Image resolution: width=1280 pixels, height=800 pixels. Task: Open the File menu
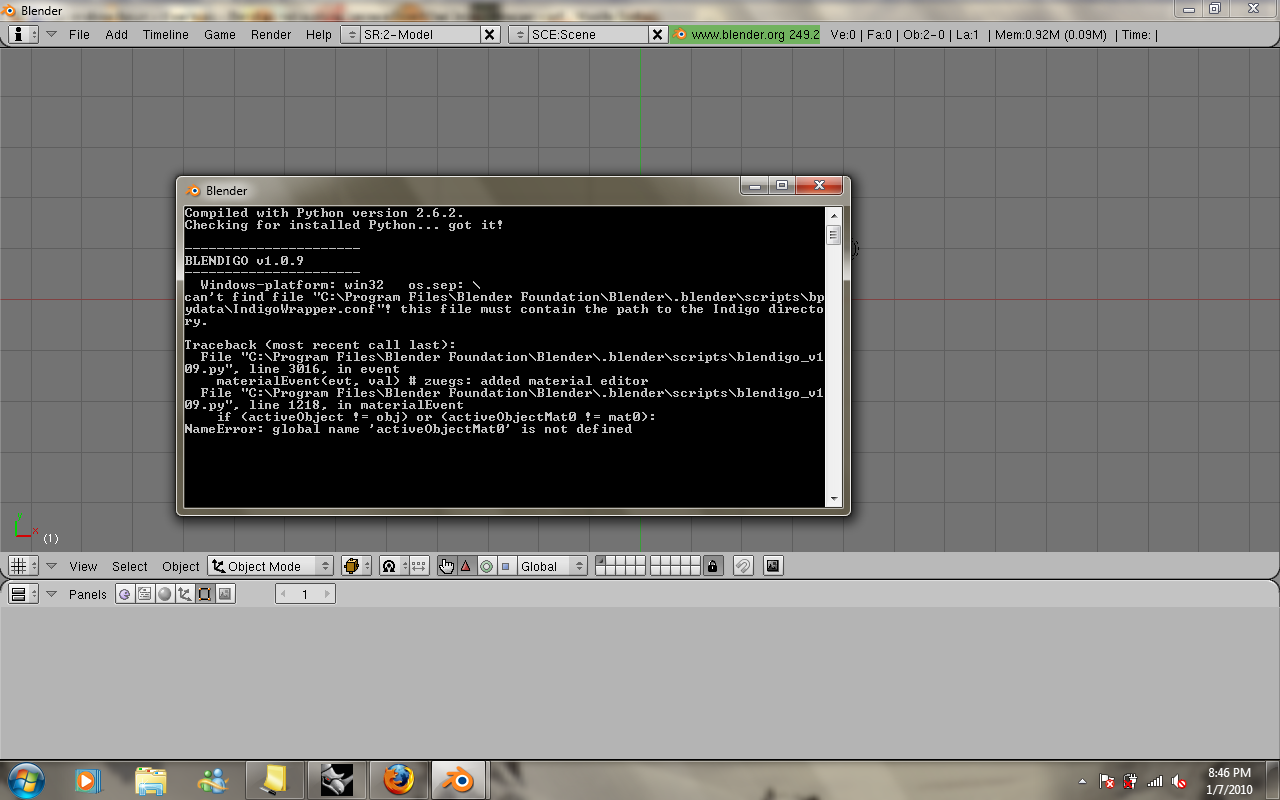tap(79, 34)
